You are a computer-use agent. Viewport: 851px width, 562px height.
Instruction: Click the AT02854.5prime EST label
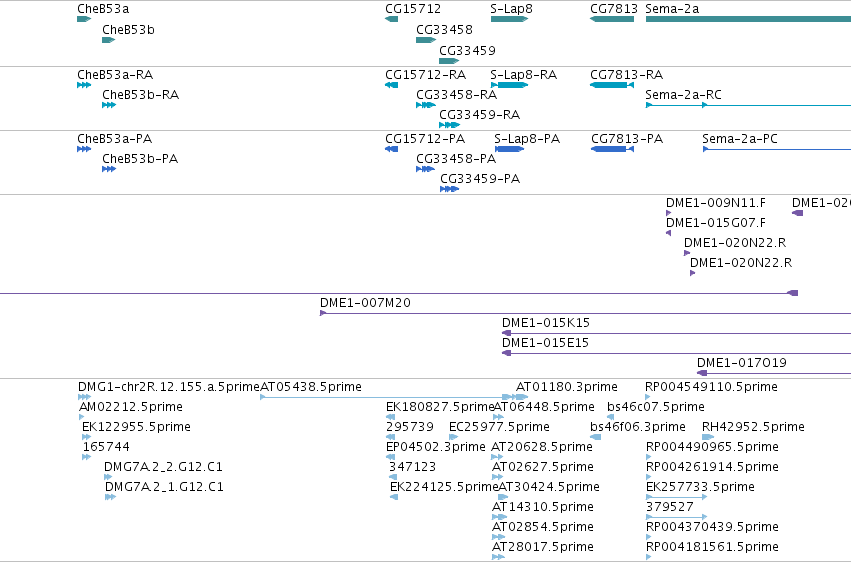(543, 527)
